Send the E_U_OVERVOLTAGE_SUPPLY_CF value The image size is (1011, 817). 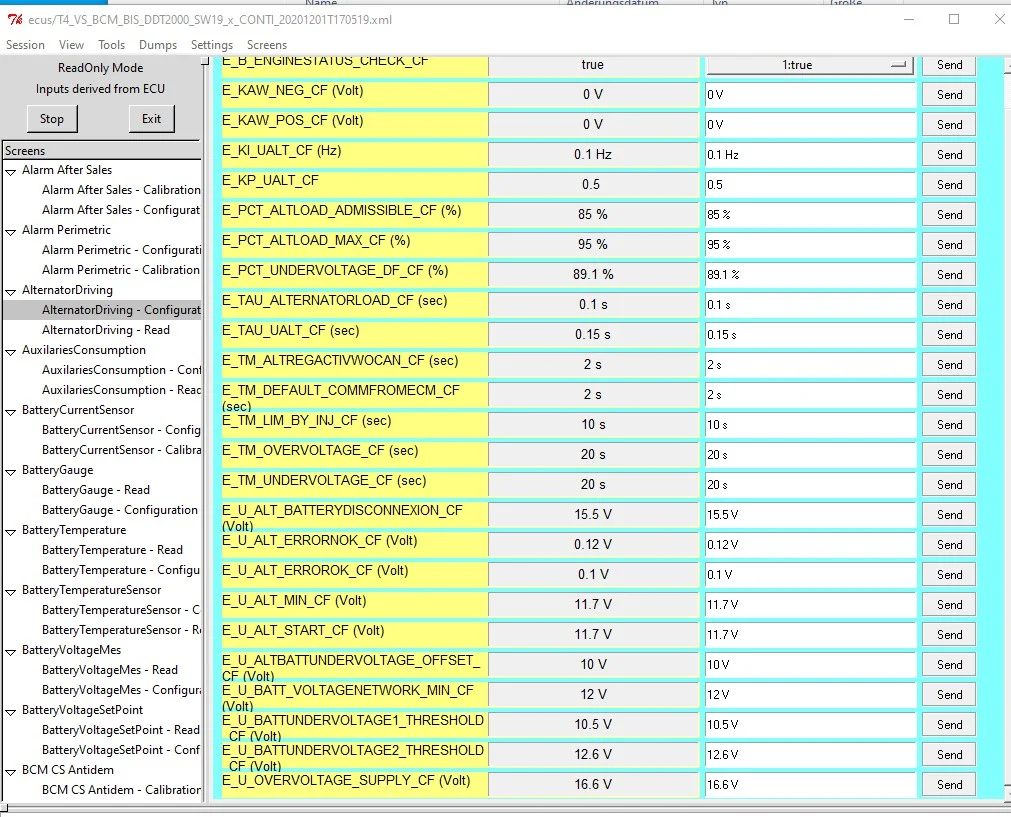949,785
